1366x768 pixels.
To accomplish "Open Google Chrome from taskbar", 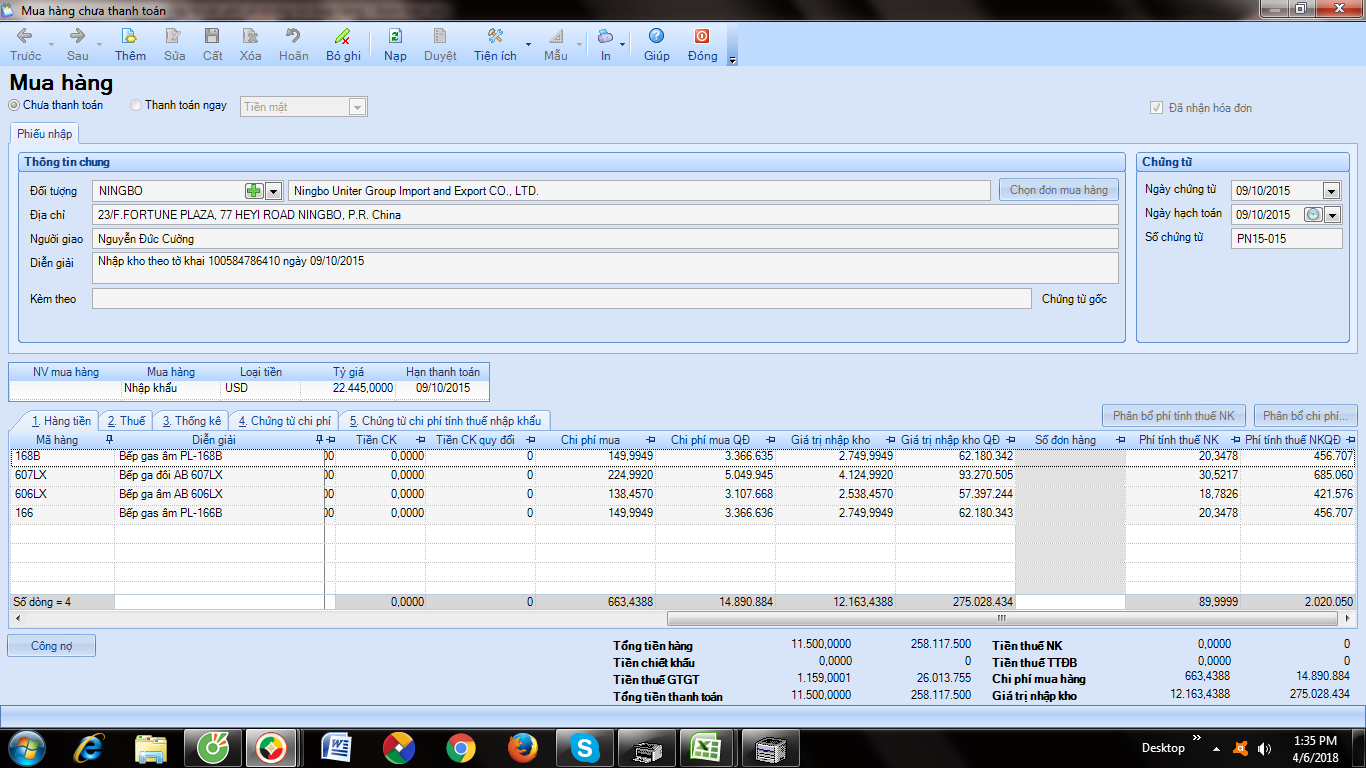I will click(x=461, y=747).
